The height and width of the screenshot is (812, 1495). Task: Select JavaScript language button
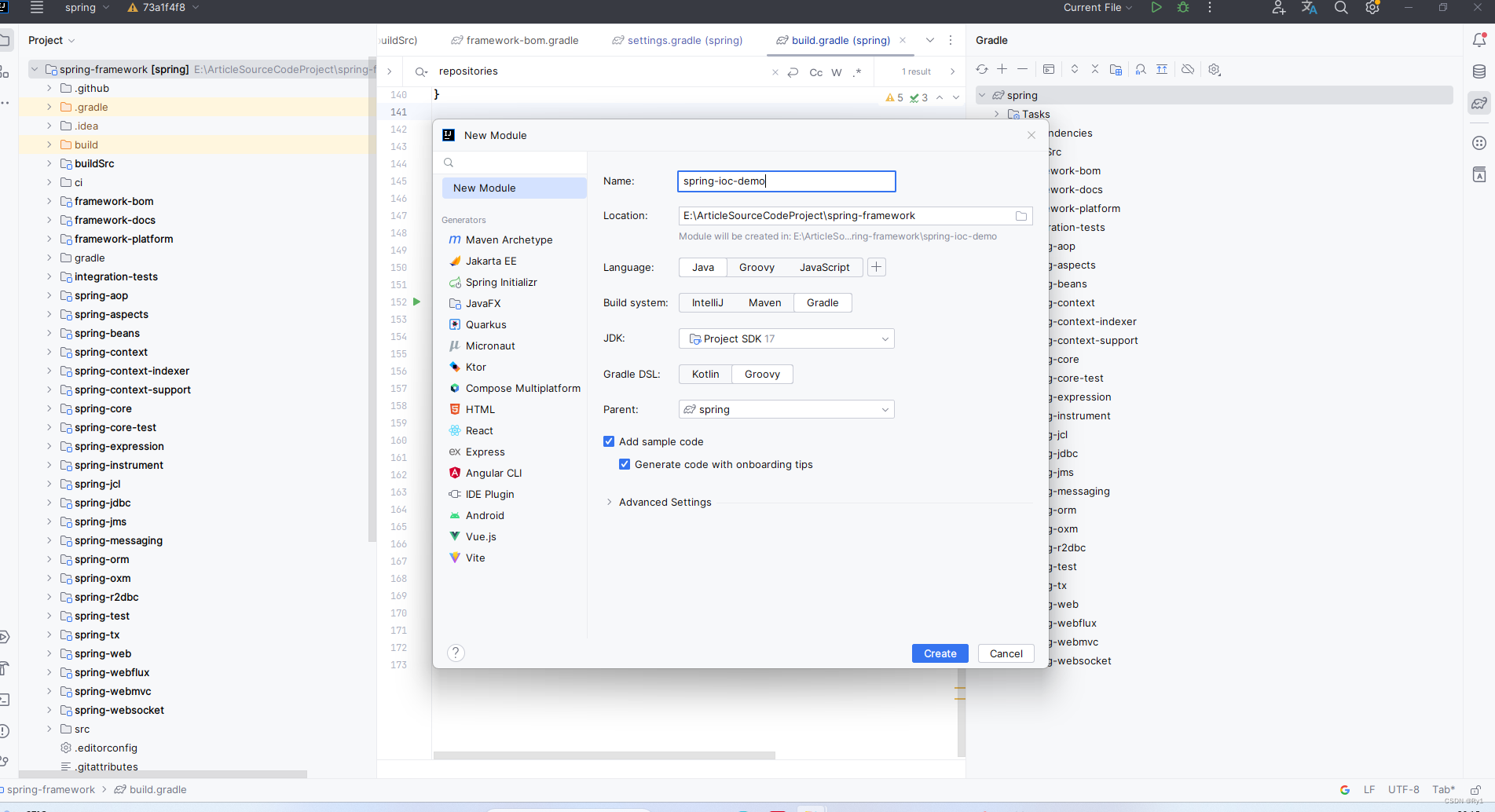coord(824,268)
